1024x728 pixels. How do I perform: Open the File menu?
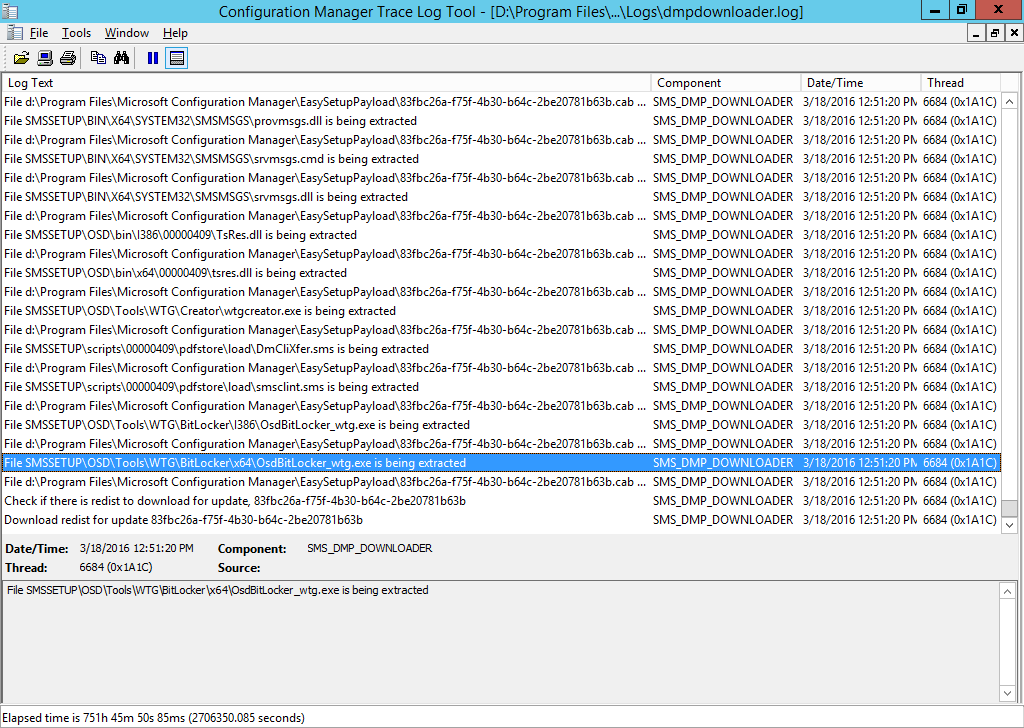point(39,33)
